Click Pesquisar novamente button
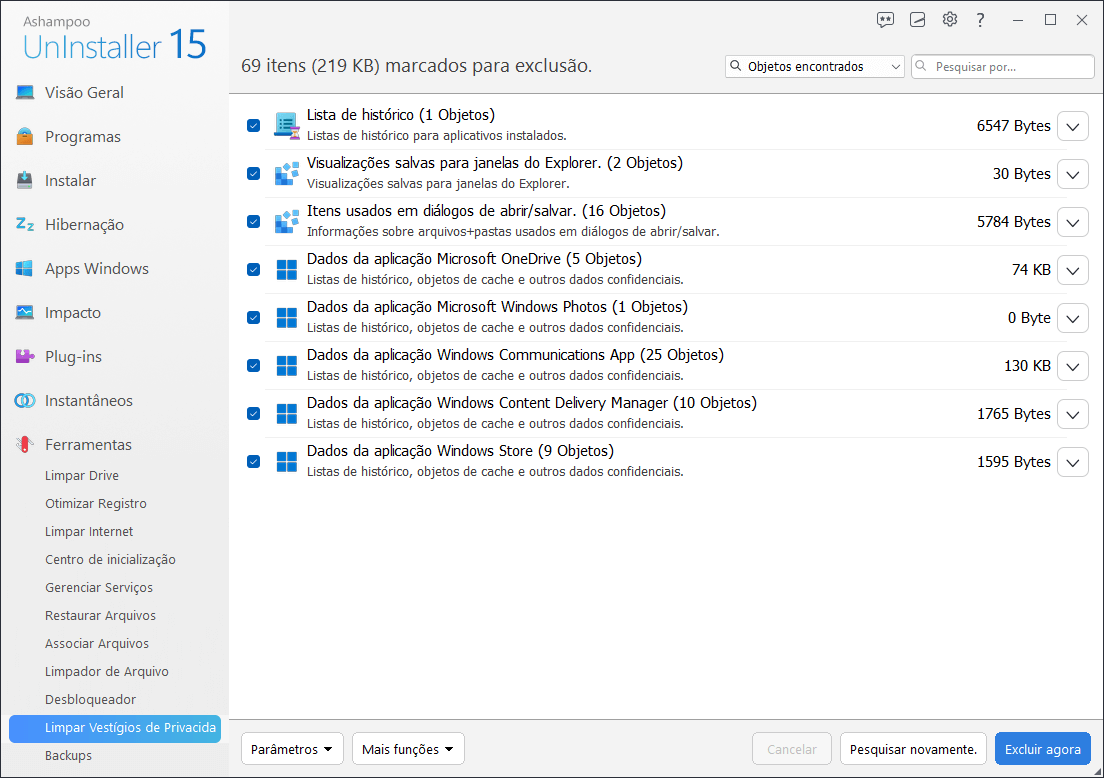Viewport: 1104px width, 778px height. [x=913, y=749]
